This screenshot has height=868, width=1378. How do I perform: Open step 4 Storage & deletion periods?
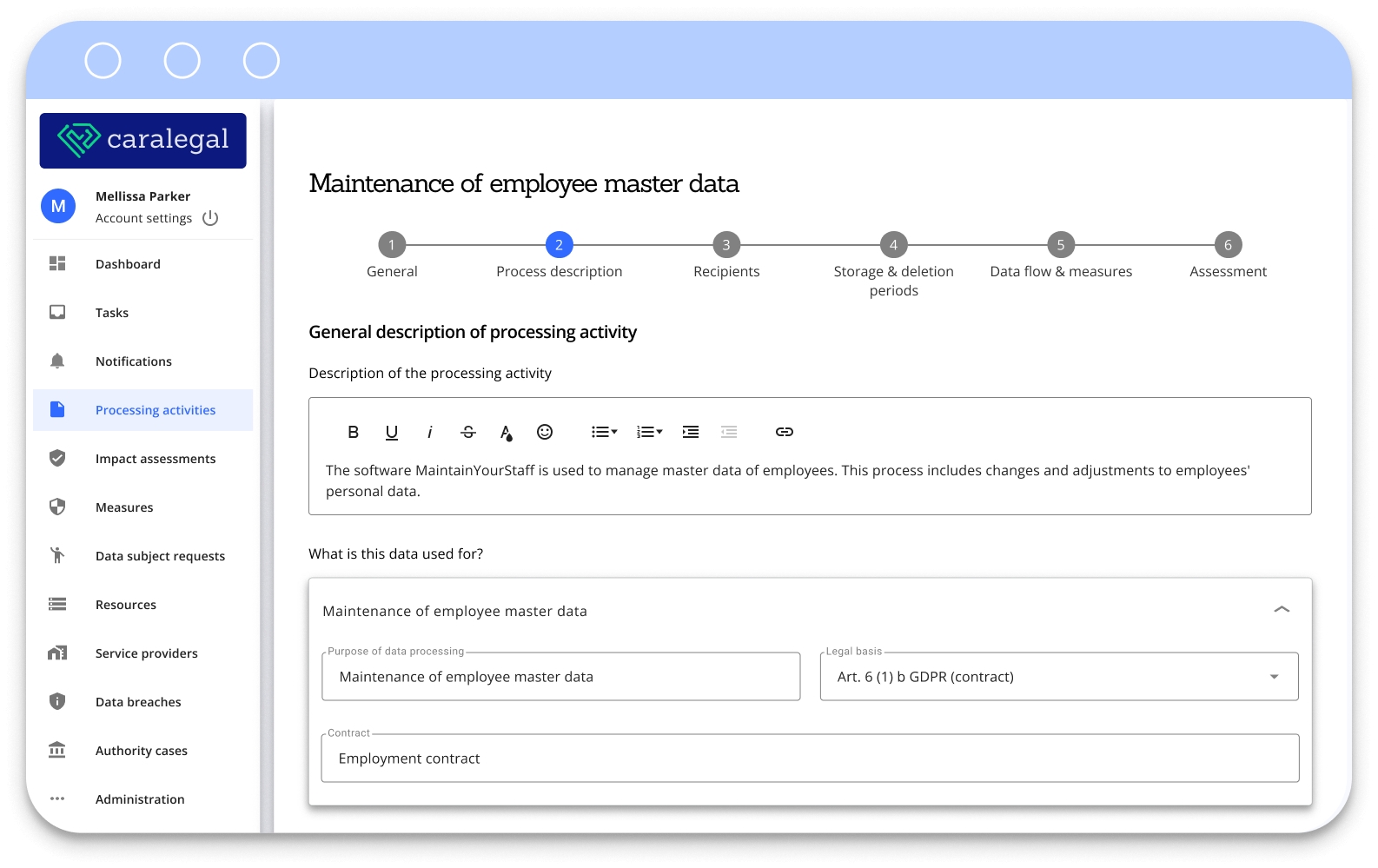point(893,245)
